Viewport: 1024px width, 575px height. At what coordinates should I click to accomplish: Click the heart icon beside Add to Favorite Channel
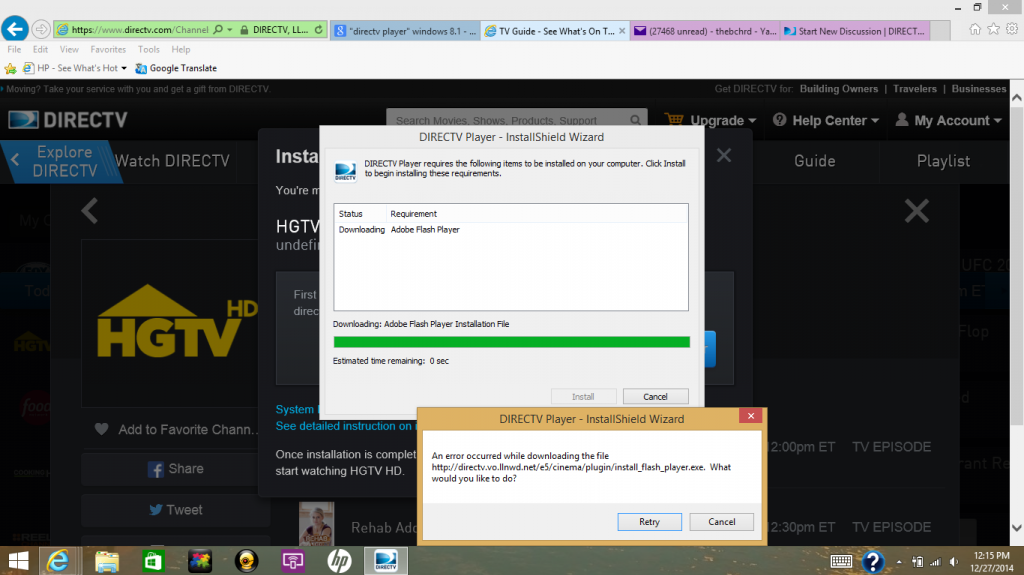tap(101, 429)
